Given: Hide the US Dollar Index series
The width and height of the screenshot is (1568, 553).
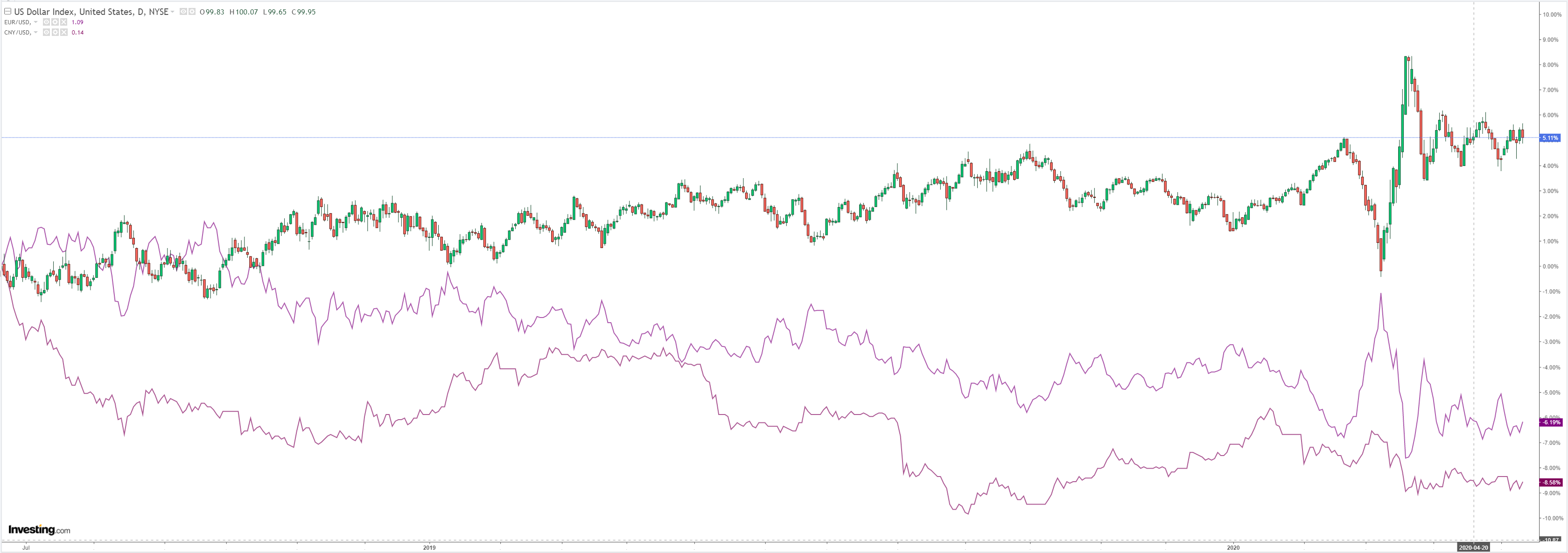Looking at the screenshot, I should pos(183,12).
